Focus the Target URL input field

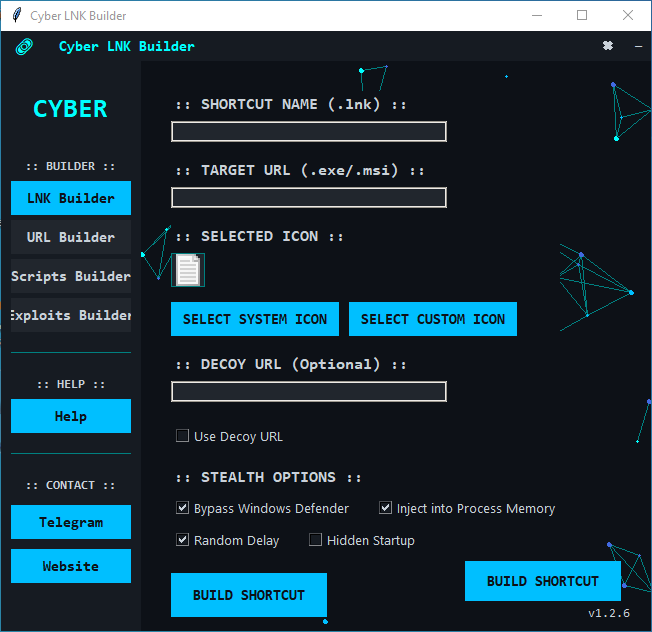(309, 198)
